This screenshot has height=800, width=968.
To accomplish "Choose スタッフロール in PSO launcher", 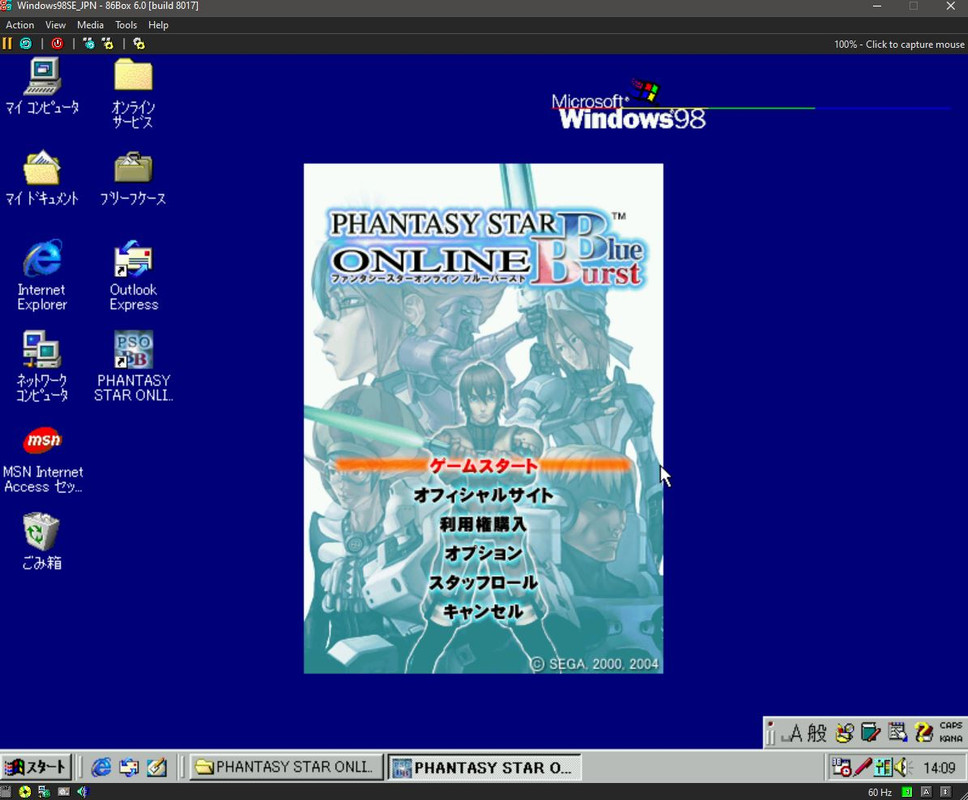I will coord(483,582).
